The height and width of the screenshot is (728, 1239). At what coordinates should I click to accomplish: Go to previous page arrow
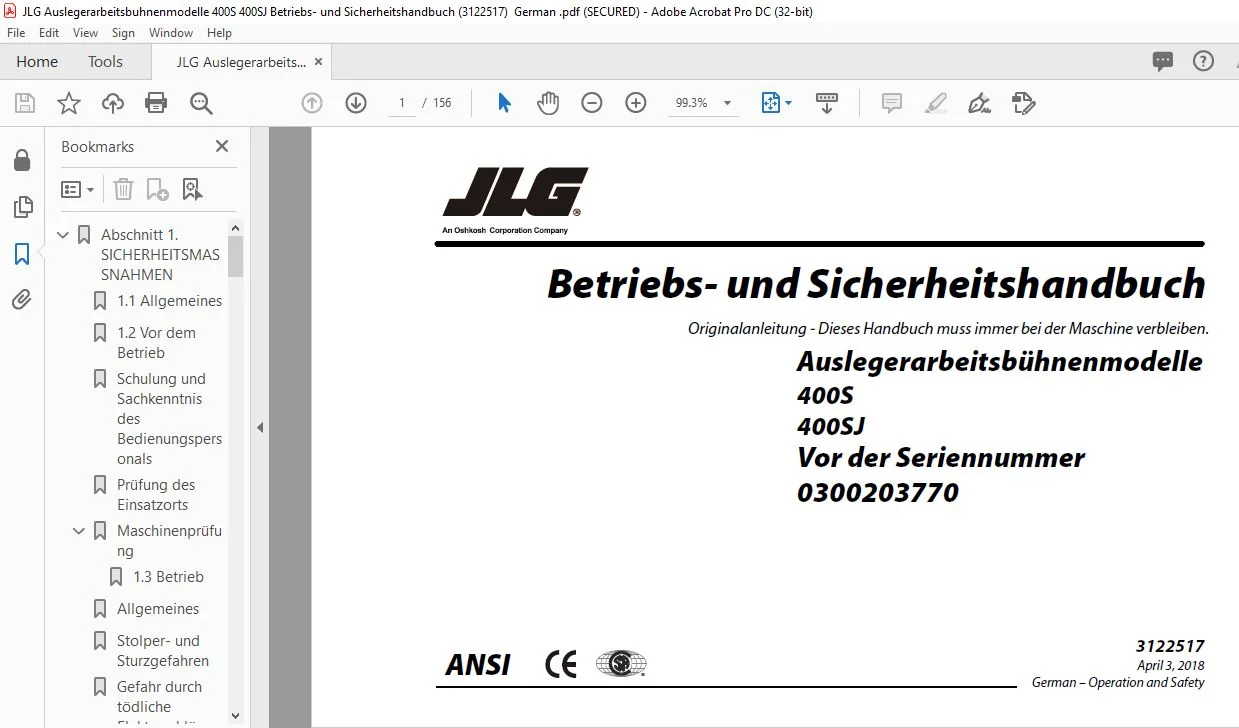tap(312, 103)
